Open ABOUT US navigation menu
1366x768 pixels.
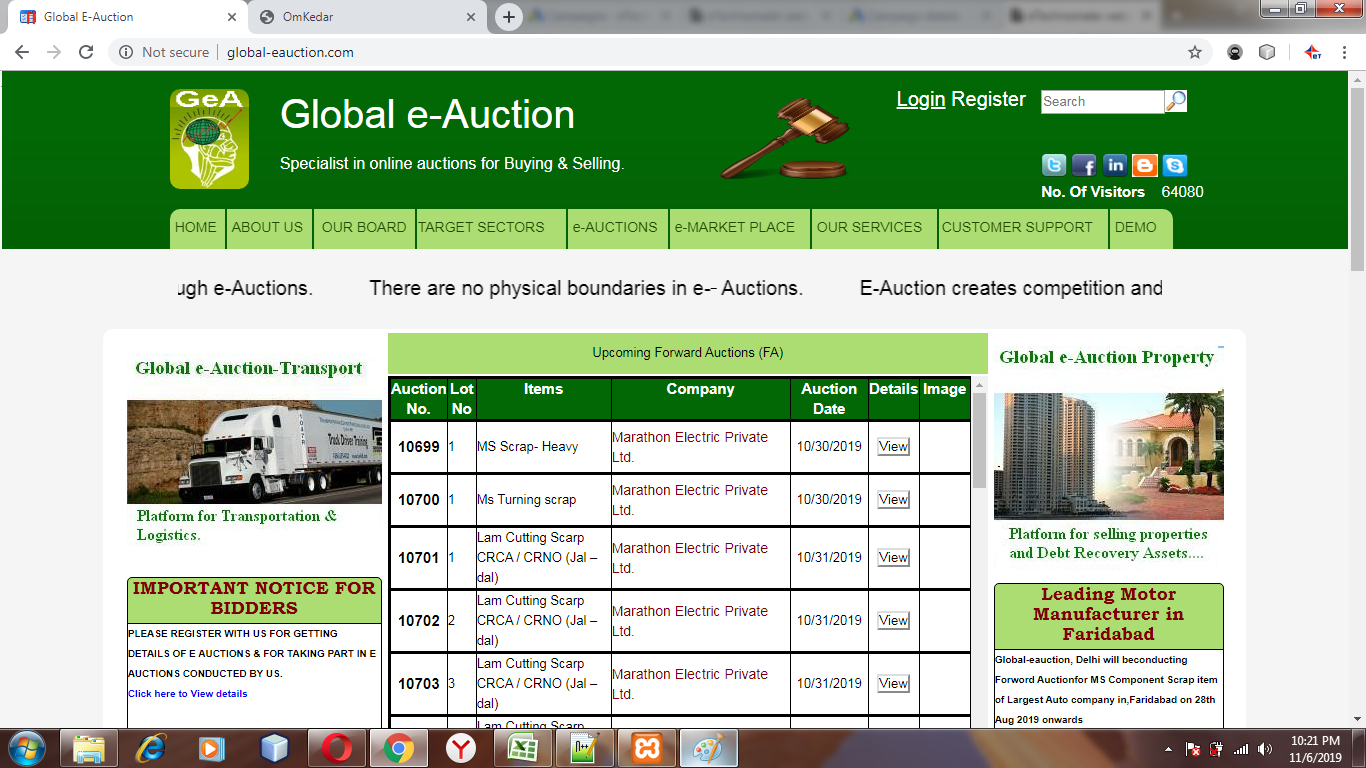(268, 228)
